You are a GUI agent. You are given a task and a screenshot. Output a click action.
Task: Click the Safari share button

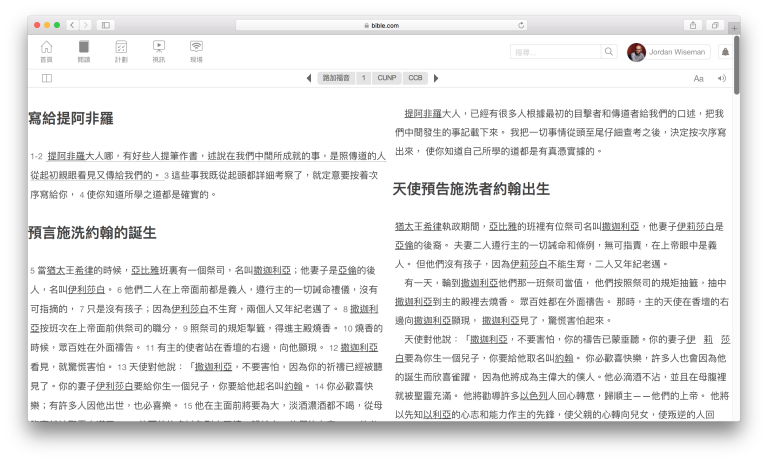pyautogui.click(x=692, y=24)
